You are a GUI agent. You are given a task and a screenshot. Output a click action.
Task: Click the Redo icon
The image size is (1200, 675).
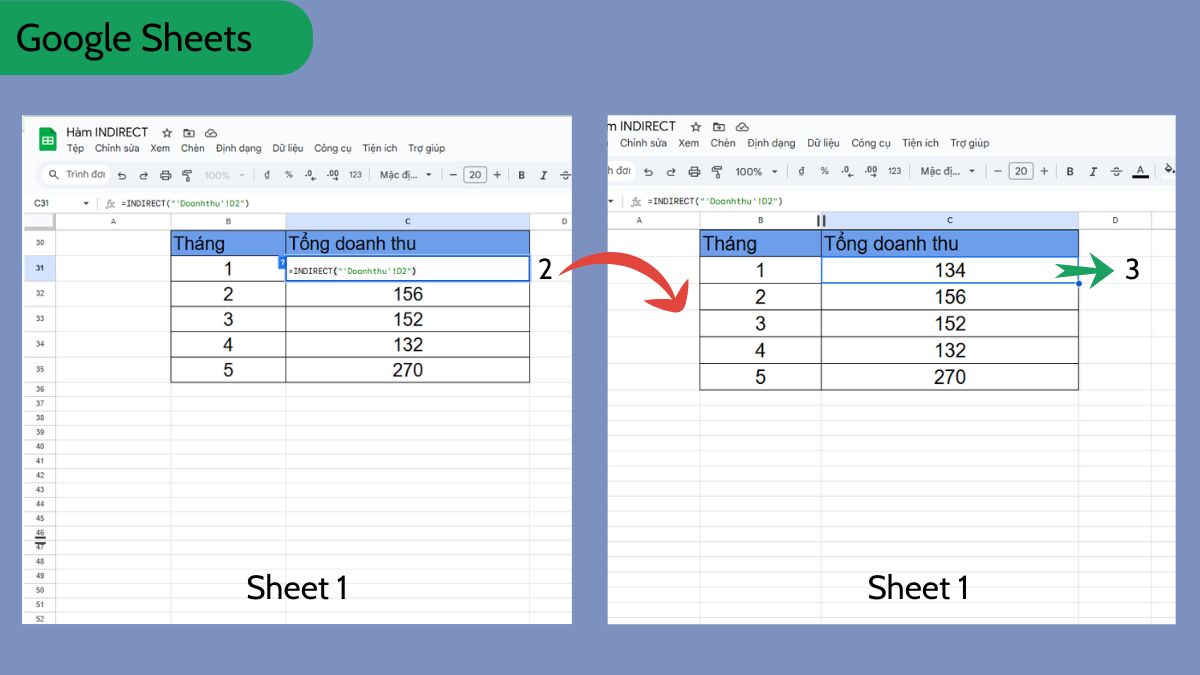tap(144, 174)
